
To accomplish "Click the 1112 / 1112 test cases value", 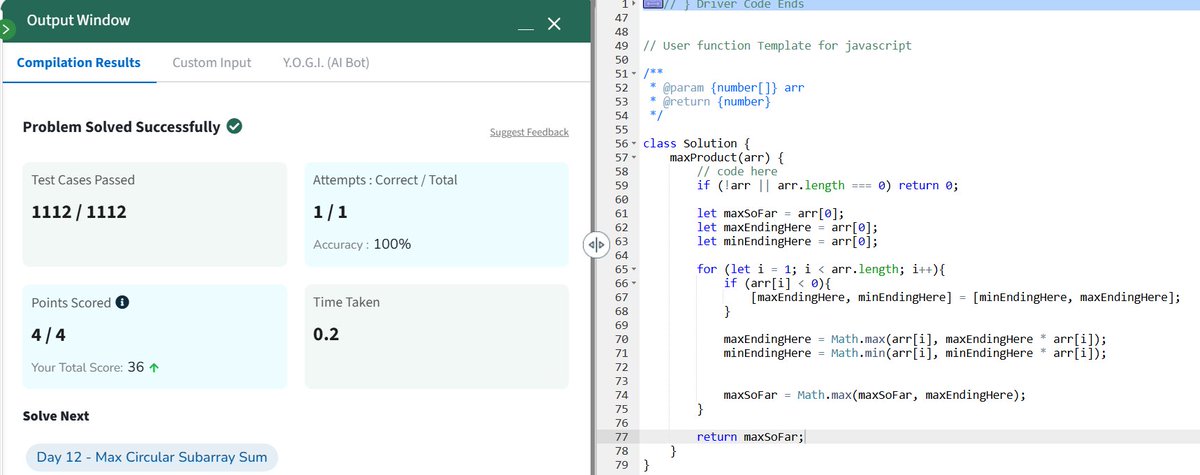I will 79,213.
